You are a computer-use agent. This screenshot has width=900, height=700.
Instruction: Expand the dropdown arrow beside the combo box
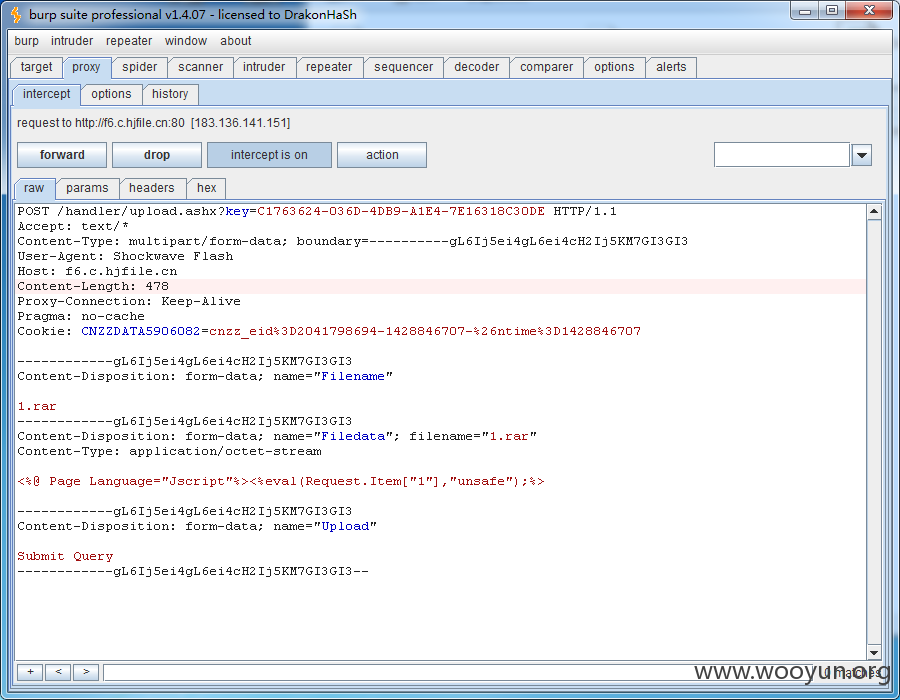[862, 155]
